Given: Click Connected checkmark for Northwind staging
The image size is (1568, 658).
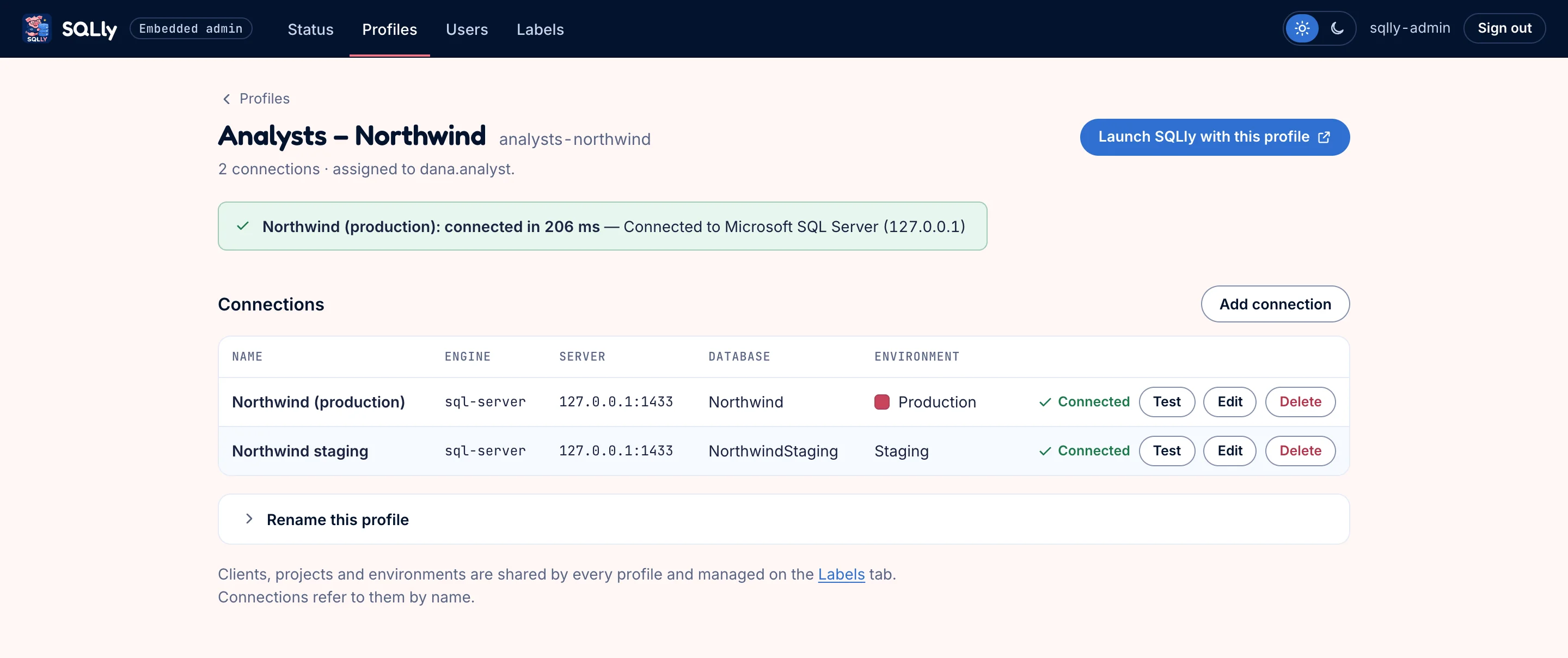Looking at the screenshot, I should tap(1045, 451).
